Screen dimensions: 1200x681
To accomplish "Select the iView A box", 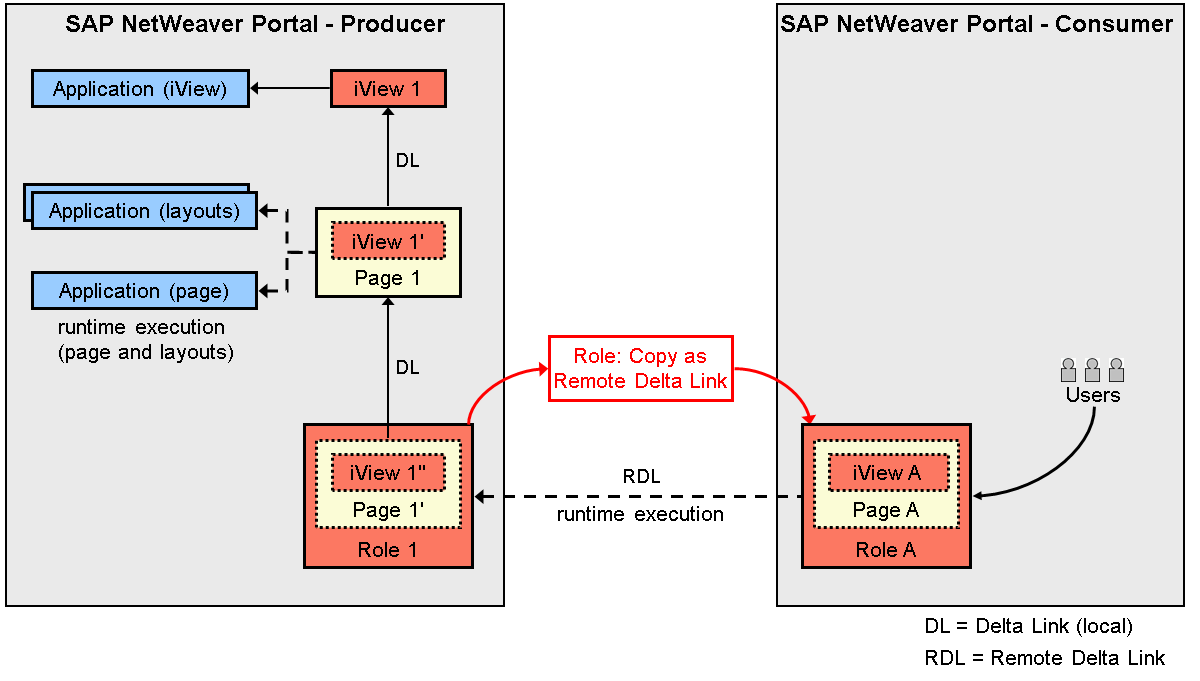I will tap(886, 473).
